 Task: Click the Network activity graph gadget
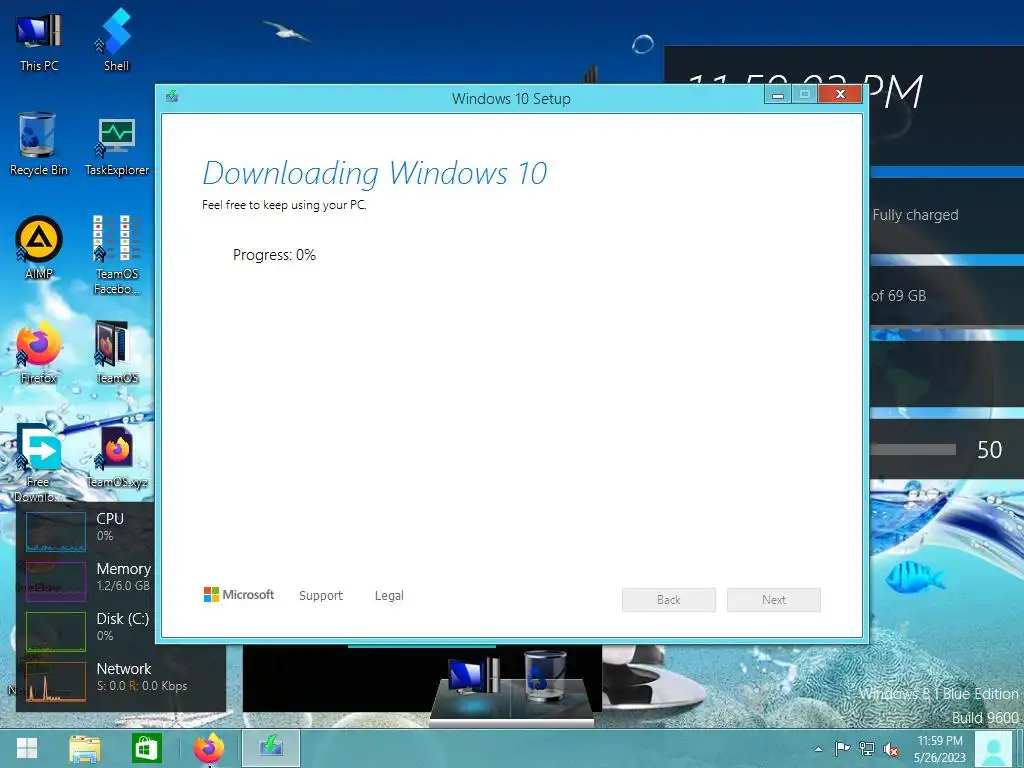(x=56, y=682)
